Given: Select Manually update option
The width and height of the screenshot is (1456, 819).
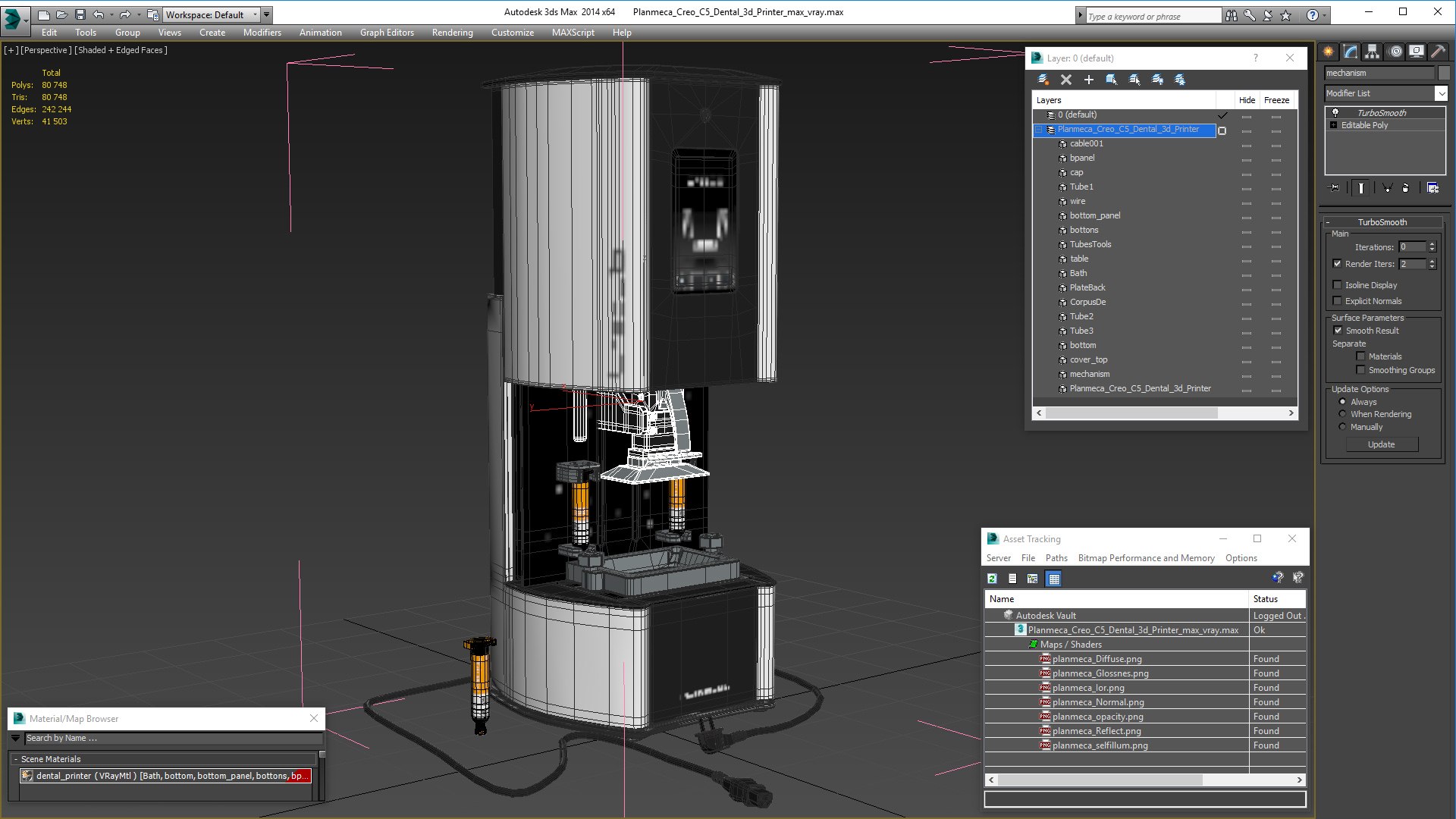Looking at the screenshot, I should point(1343,427).
